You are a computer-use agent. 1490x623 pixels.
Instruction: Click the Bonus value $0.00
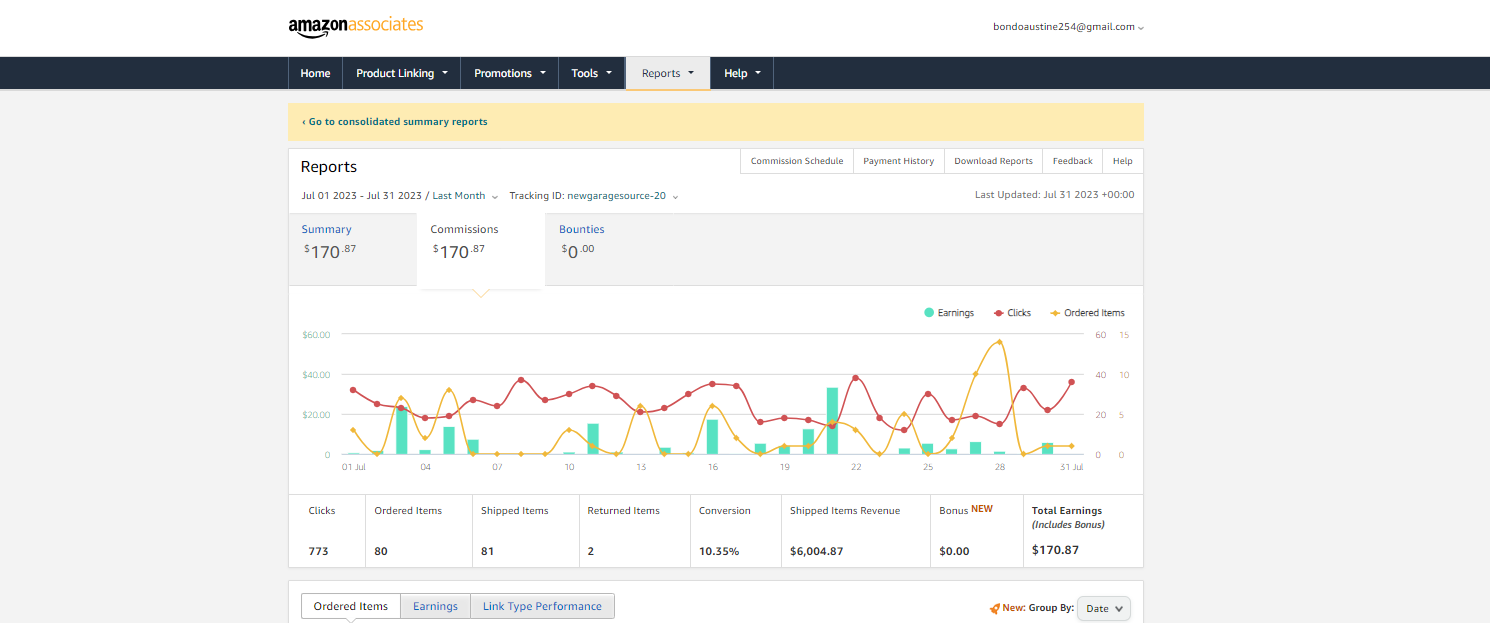(x=954, y=551)
